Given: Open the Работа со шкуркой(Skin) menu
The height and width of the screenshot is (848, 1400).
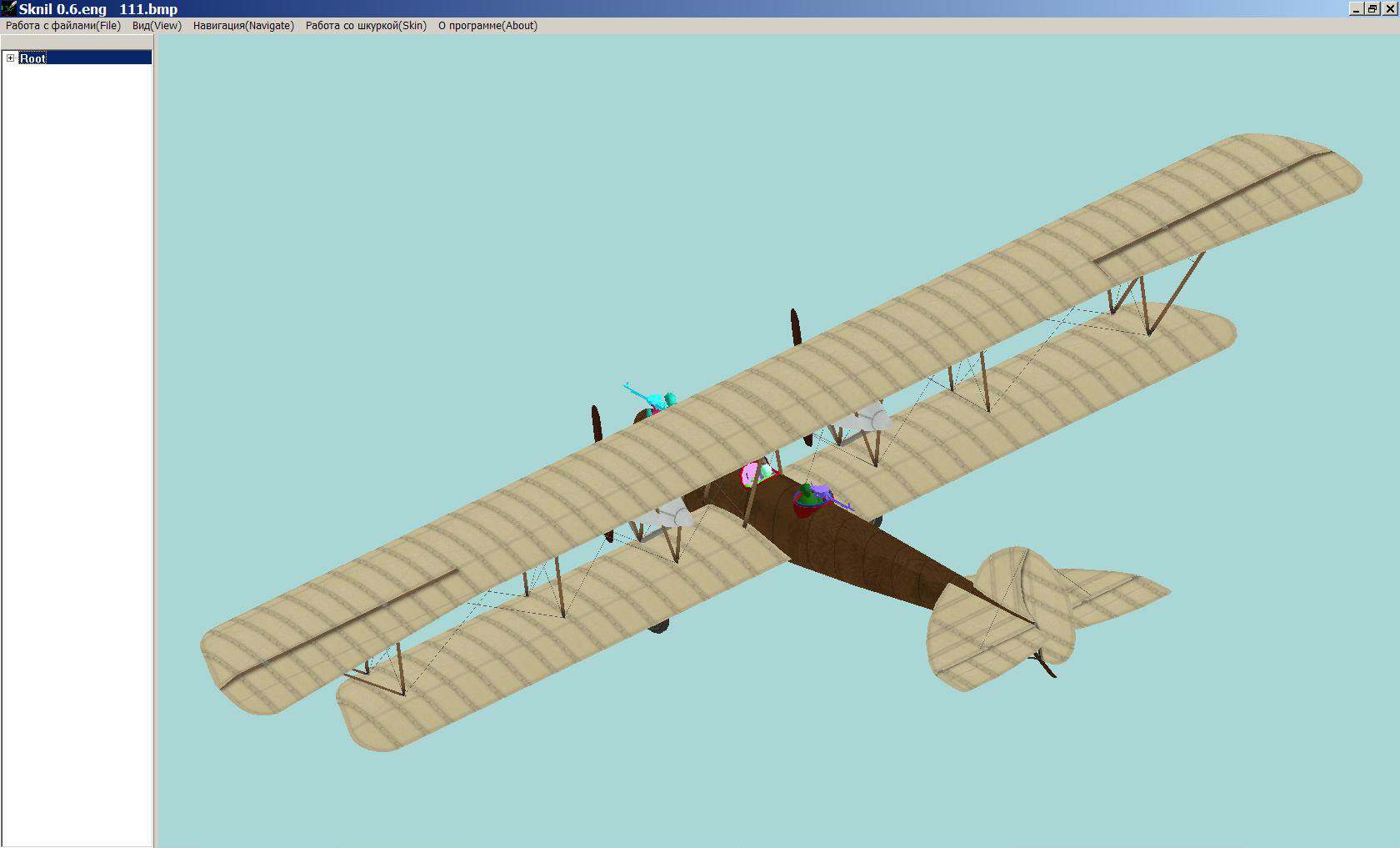Looking at the screenshot, I should pyautogui.click(x=366, y=26).
